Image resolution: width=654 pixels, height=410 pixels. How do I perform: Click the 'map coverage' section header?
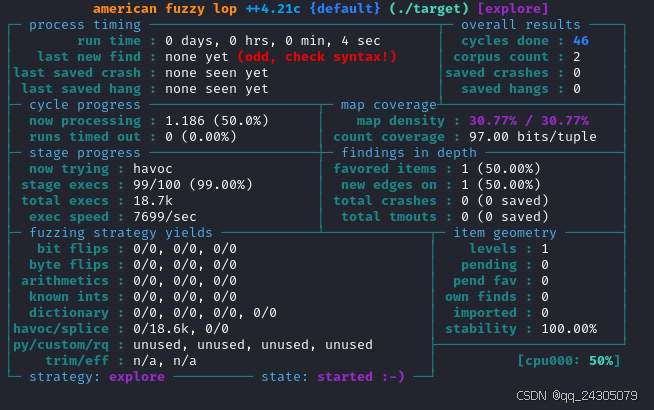coord(389,105)
